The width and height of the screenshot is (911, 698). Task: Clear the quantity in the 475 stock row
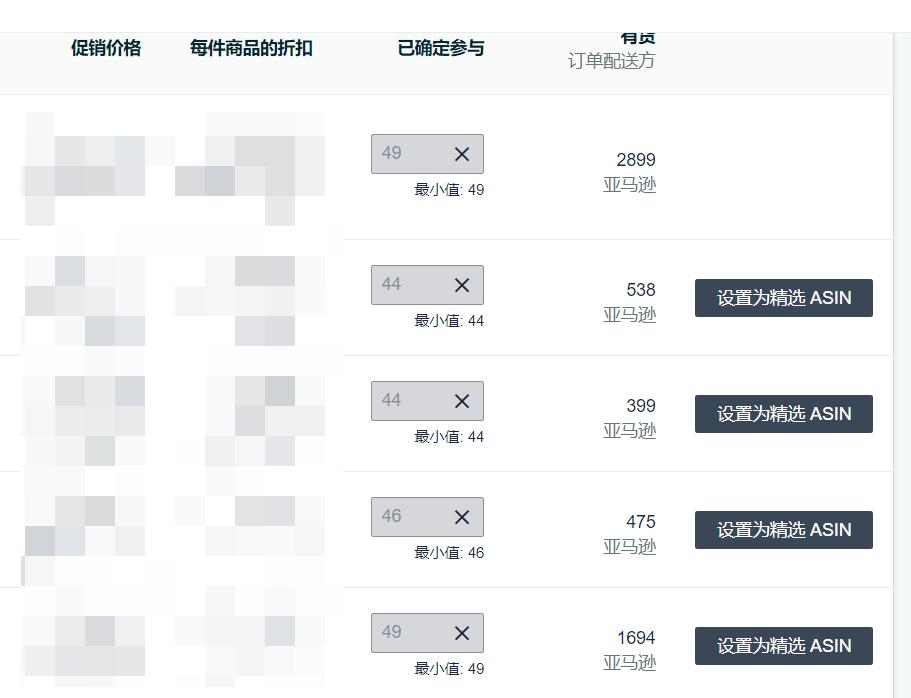[x=462, y=517]
